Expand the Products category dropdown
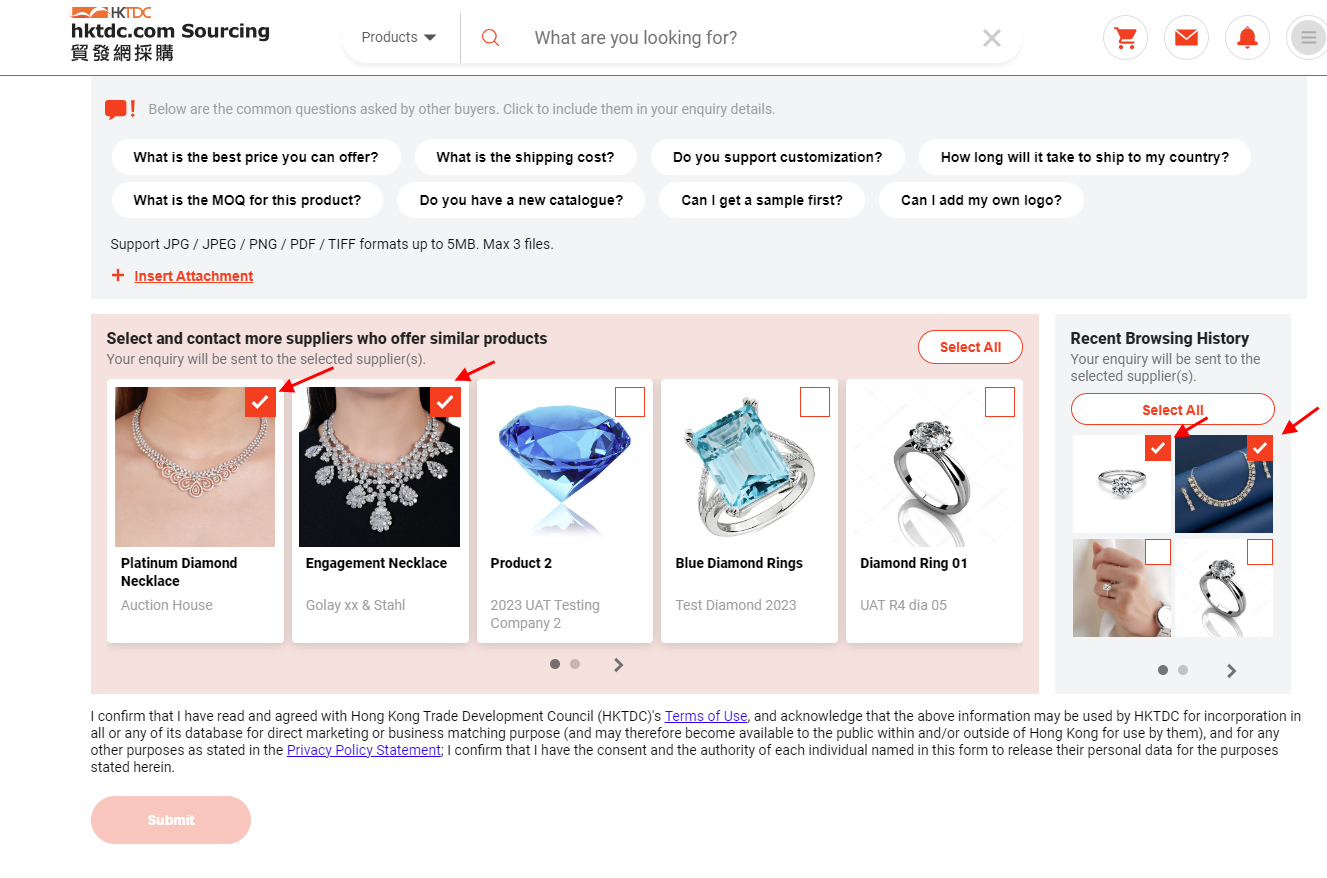 click(399, 38)
